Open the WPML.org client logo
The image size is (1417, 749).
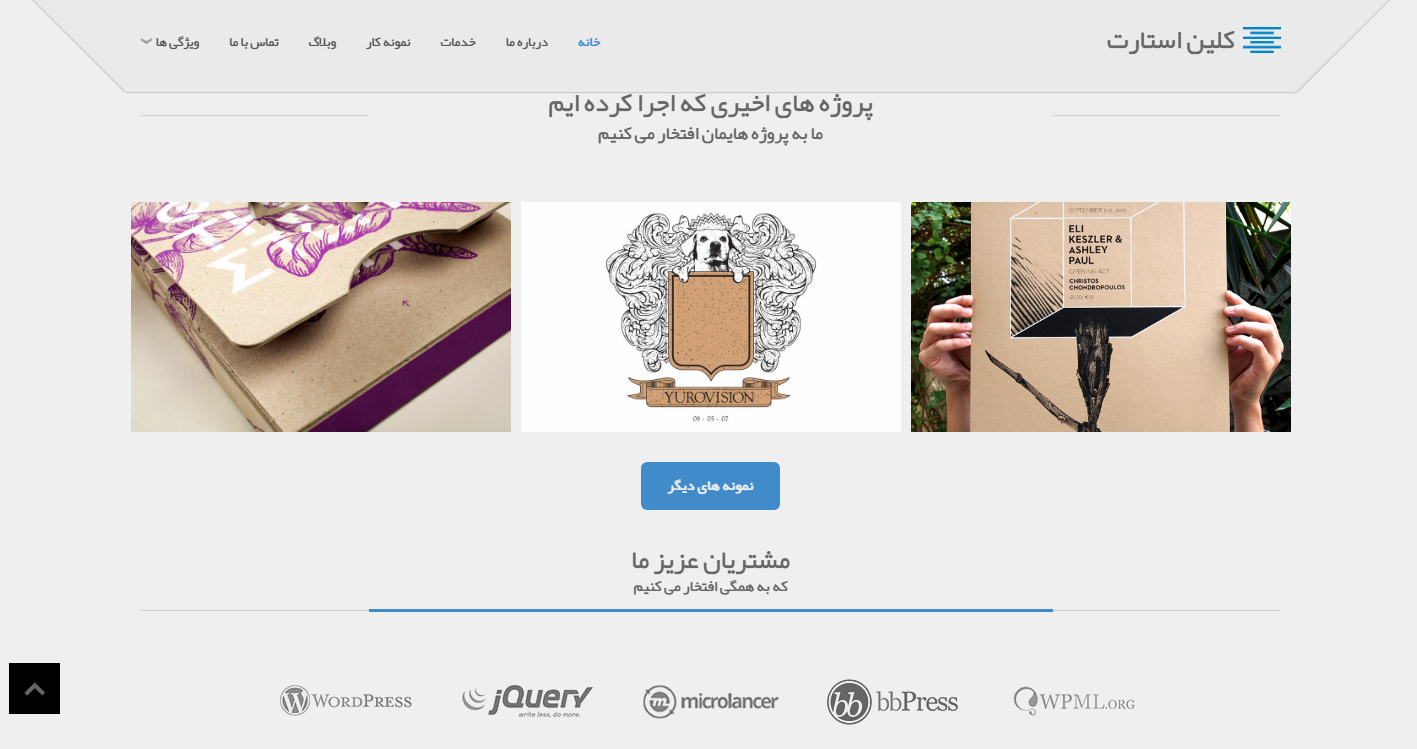[x=1074, y=701]
